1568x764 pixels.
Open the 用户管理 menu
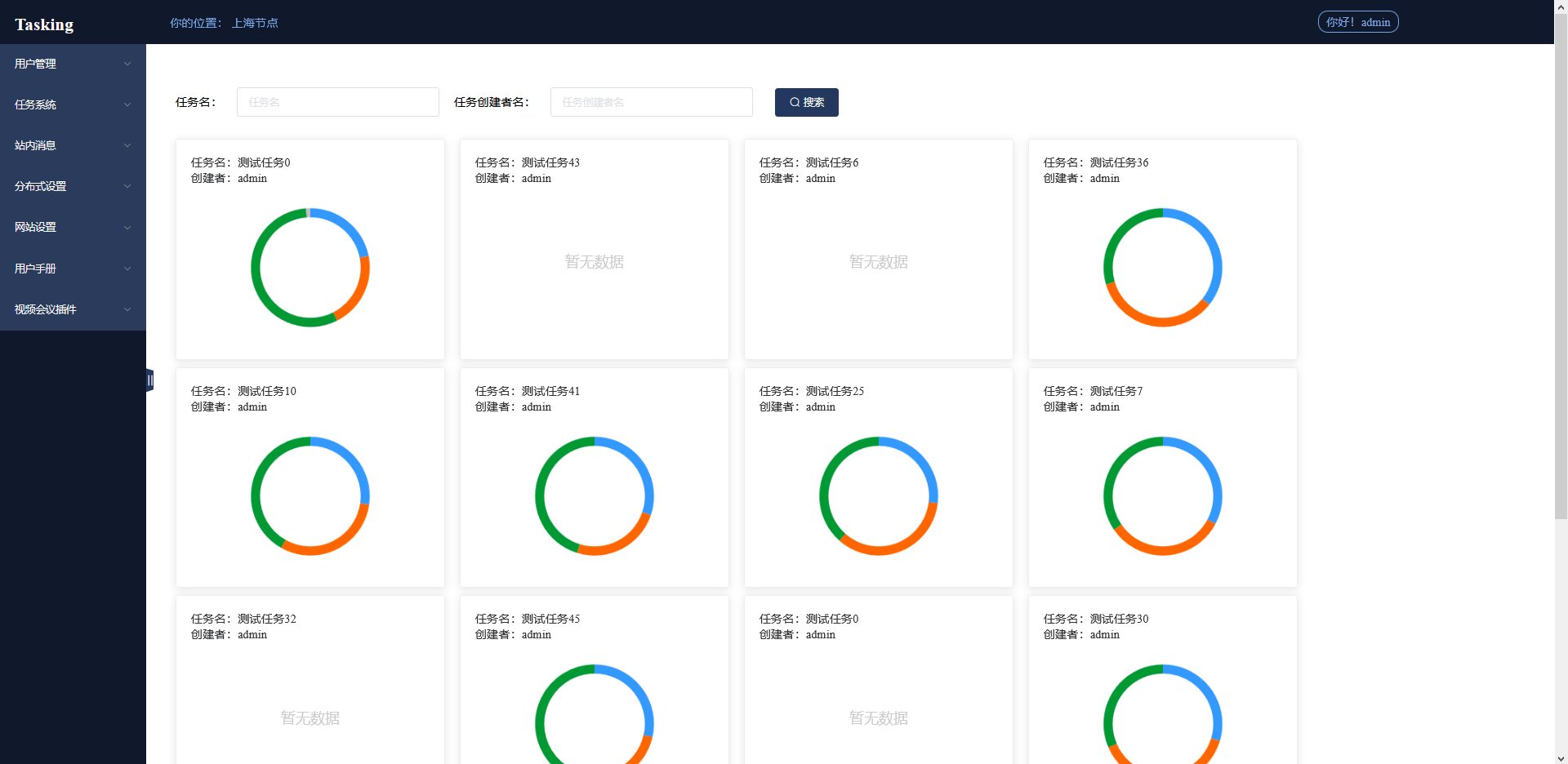[x=73, y=64]
